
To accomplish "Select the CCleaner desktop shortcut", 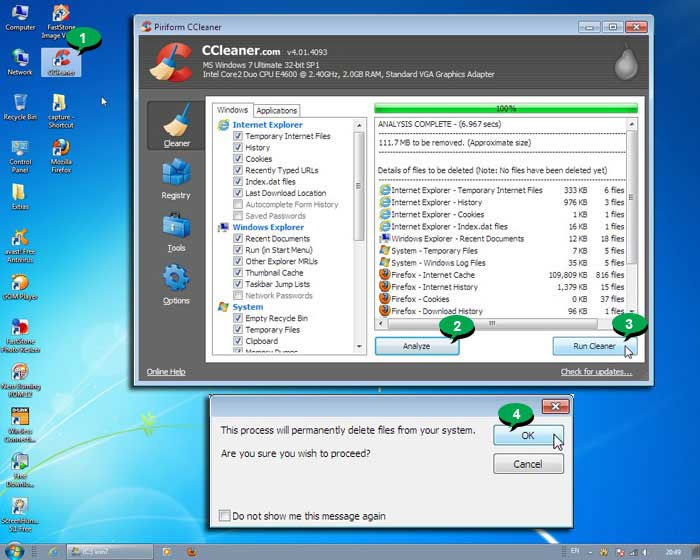I will [x=61, y=63].
